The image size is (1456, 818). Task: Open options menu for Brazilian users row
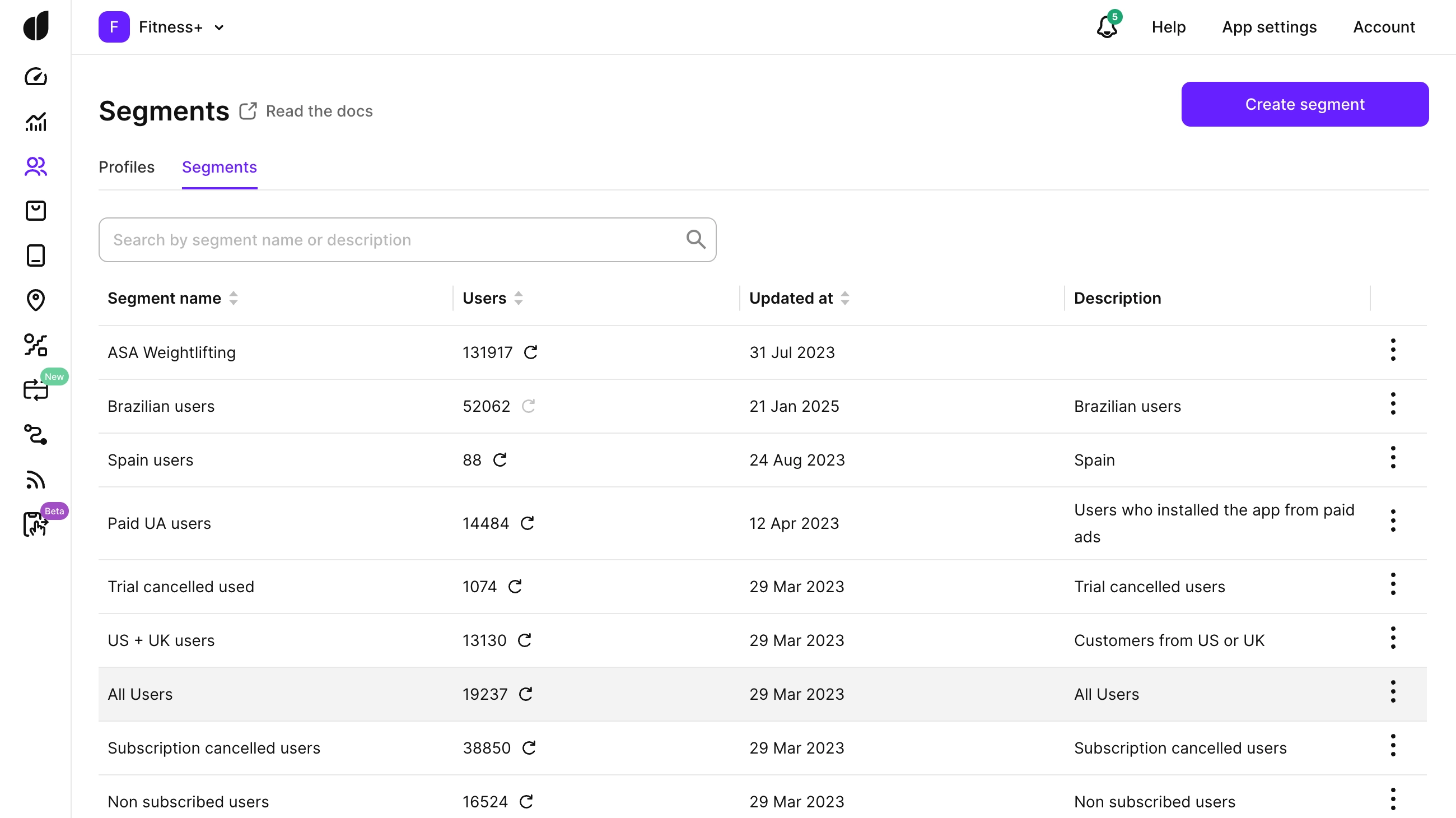click(1393, 403)
